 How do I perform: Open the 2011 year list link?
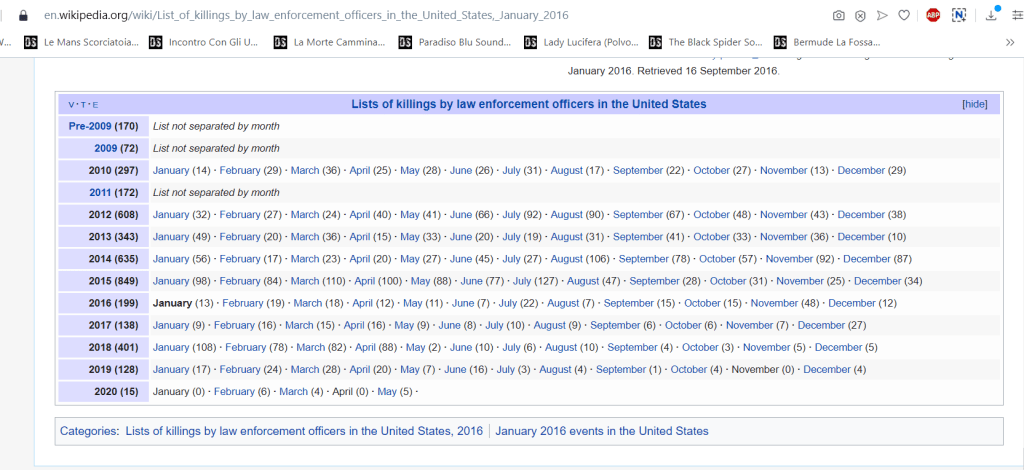[x=100, y=192]
